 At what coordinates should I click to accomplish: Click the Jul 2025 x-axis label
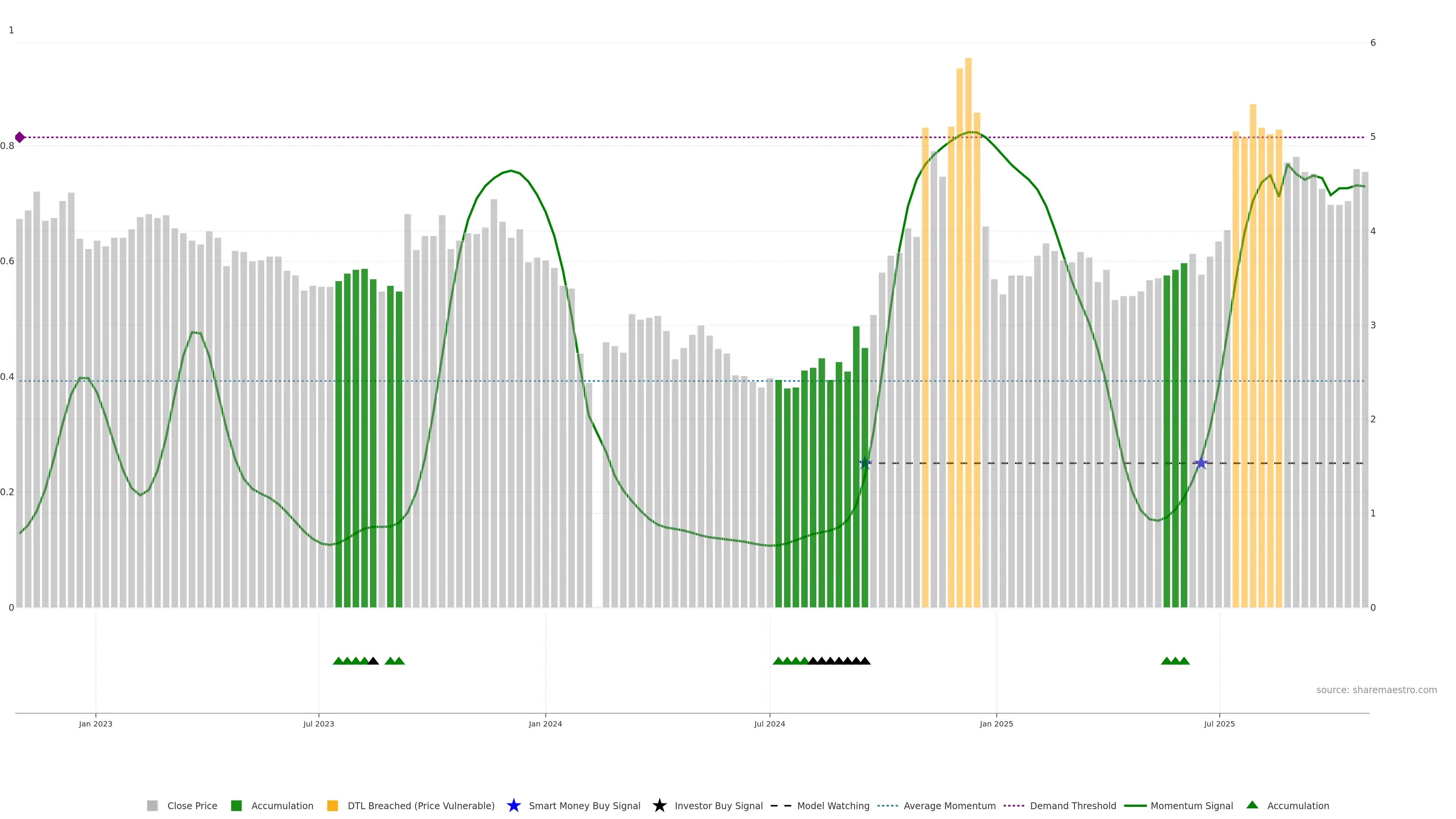pyautogui.click(x=1219, y=723)
